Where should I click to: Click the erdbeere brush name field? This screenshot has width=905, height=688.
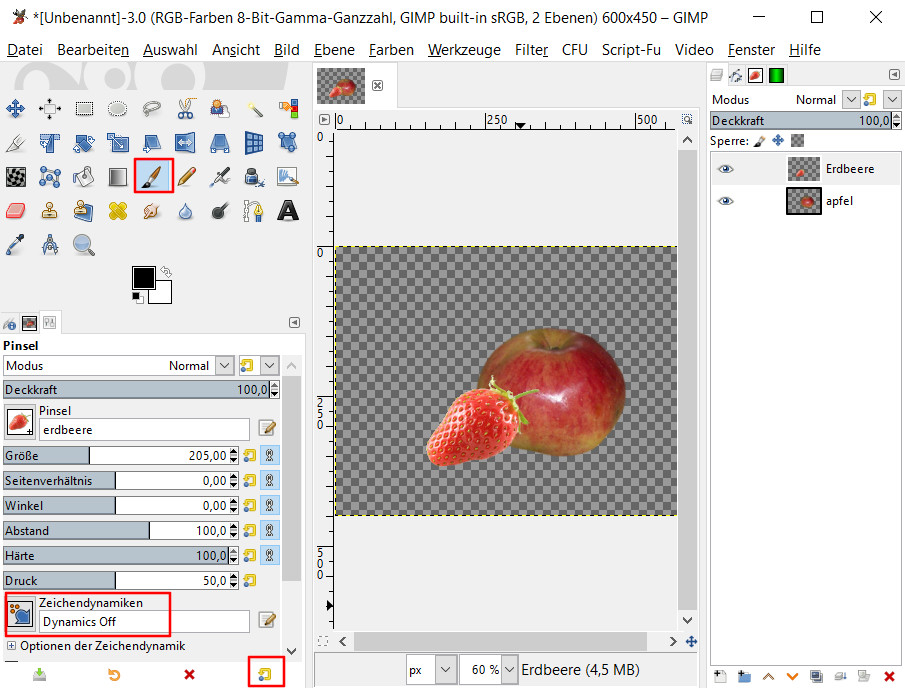pyautogui.click(x=144, y=429)
